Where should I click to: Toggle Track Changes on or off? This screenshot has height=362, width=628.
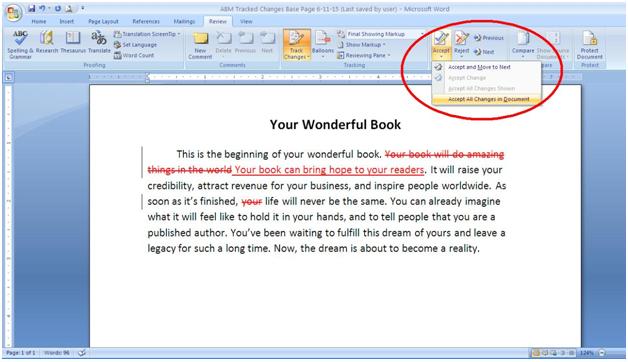[x=296, y=45]
